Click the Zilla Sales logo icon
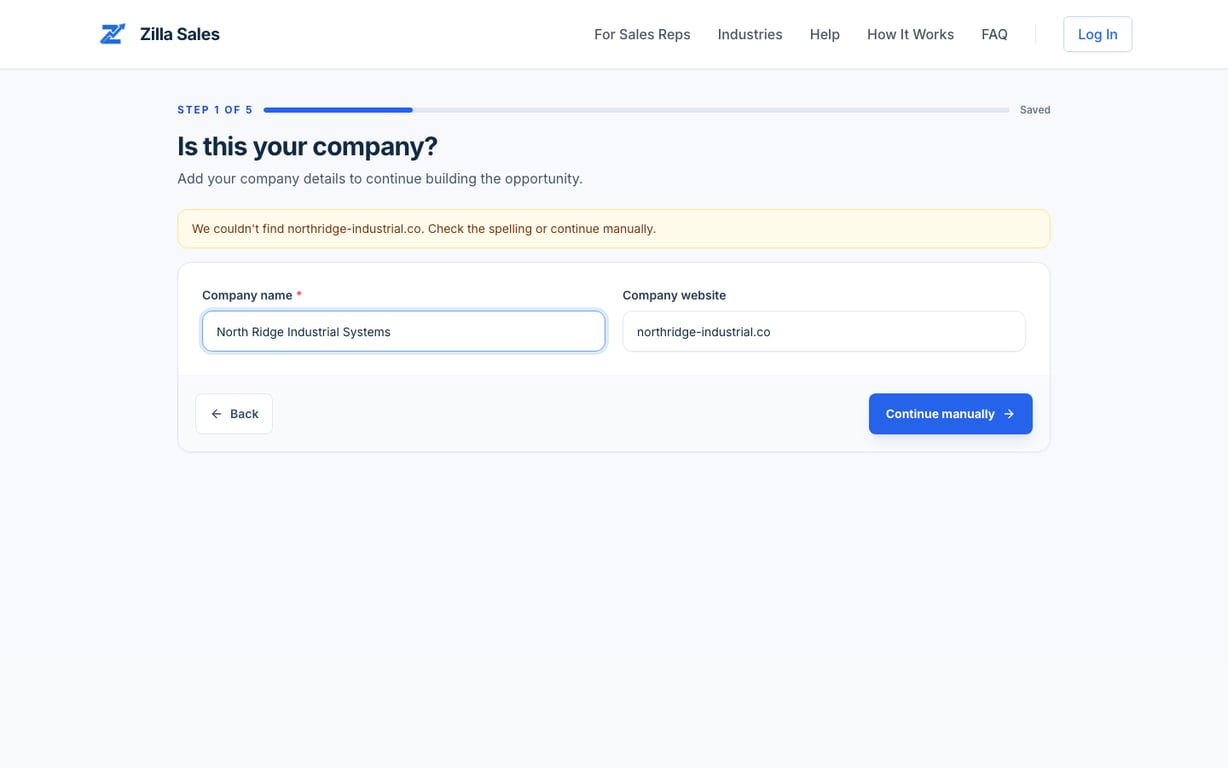 (113, 34)
